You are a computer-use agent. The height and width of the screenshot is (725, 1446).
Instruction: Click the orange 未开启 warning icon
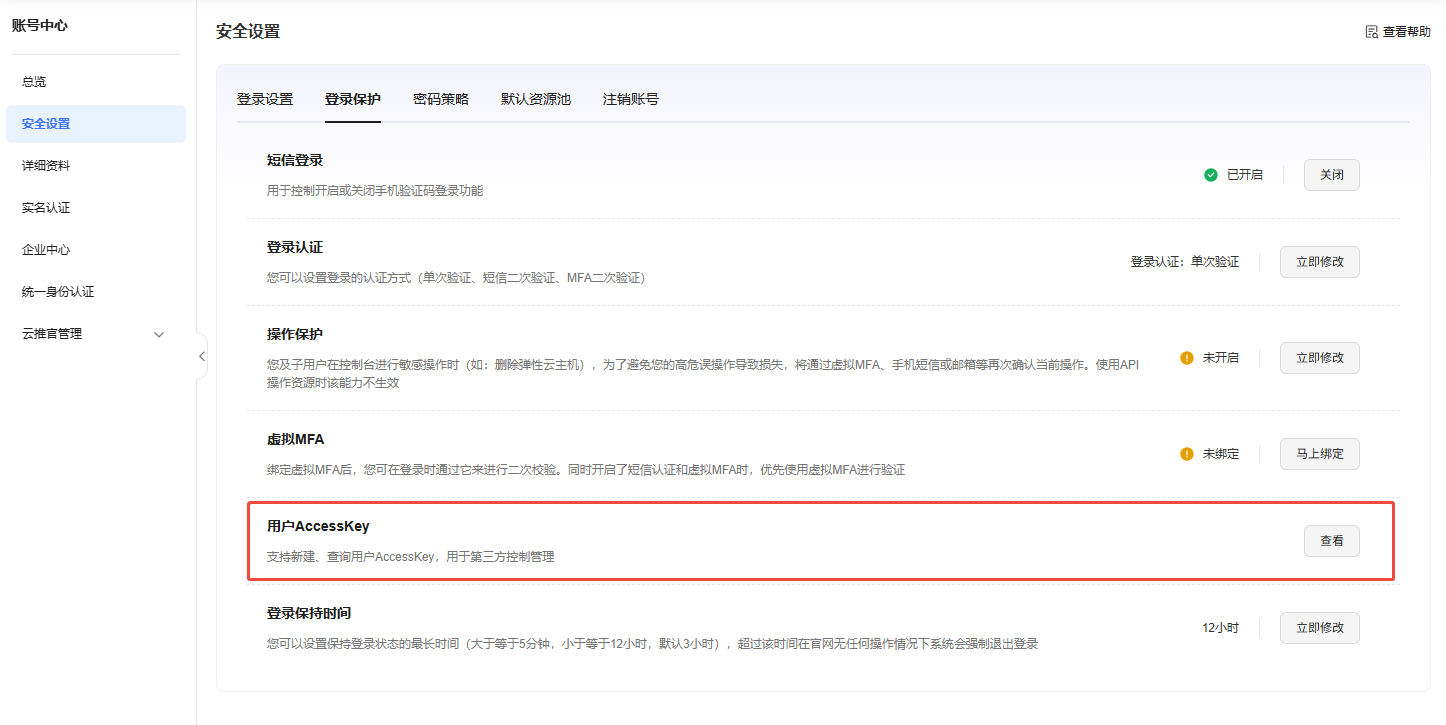pos(1187,358)
